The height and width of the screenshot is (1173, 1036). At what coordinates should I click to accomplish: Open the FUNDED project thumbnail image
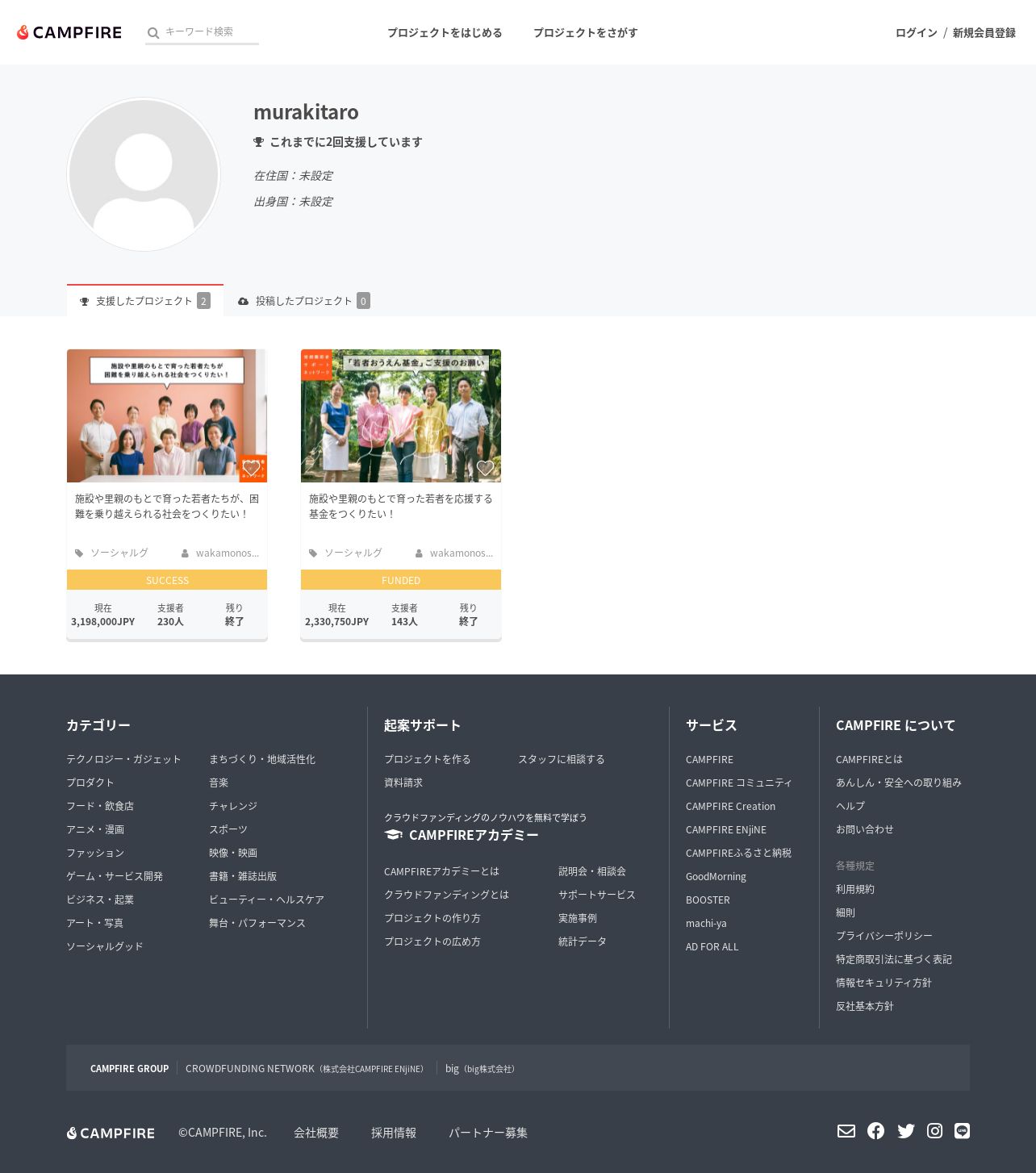click(401, 415)
